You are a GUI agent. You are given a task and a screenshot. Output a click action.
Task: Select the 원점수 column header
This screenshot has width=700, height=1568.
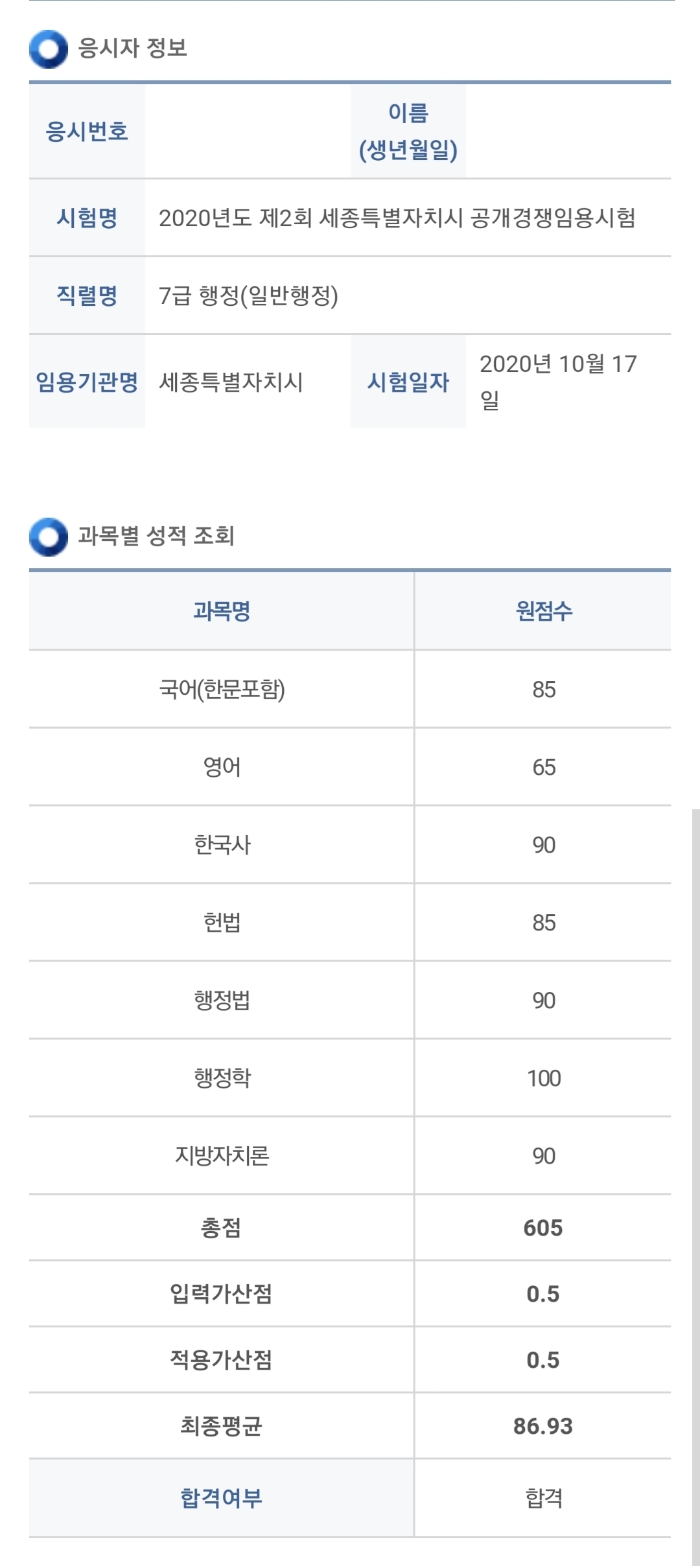[544, 611]
